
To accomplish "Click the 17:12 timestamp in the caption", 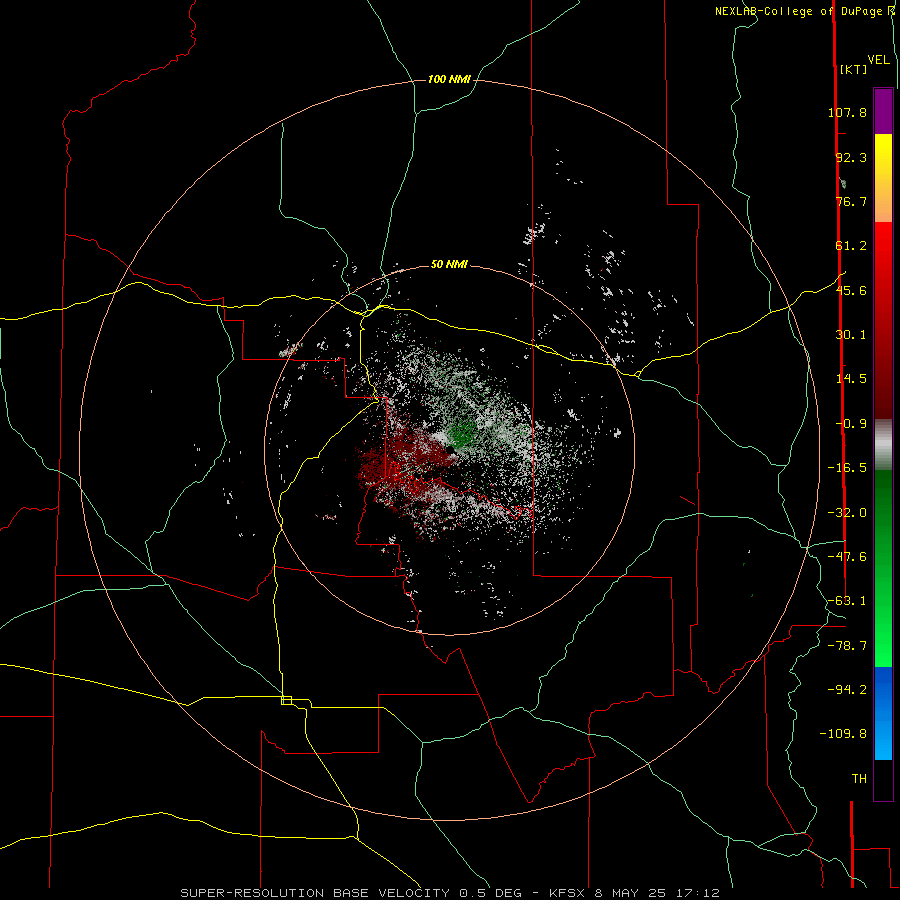I will (x=699, y=893).
